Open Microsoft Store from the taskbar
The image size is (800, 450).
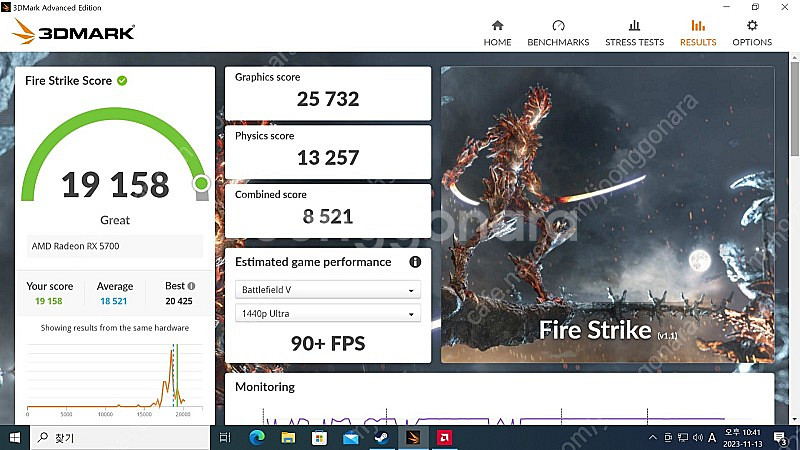click(x=319, y=438)
